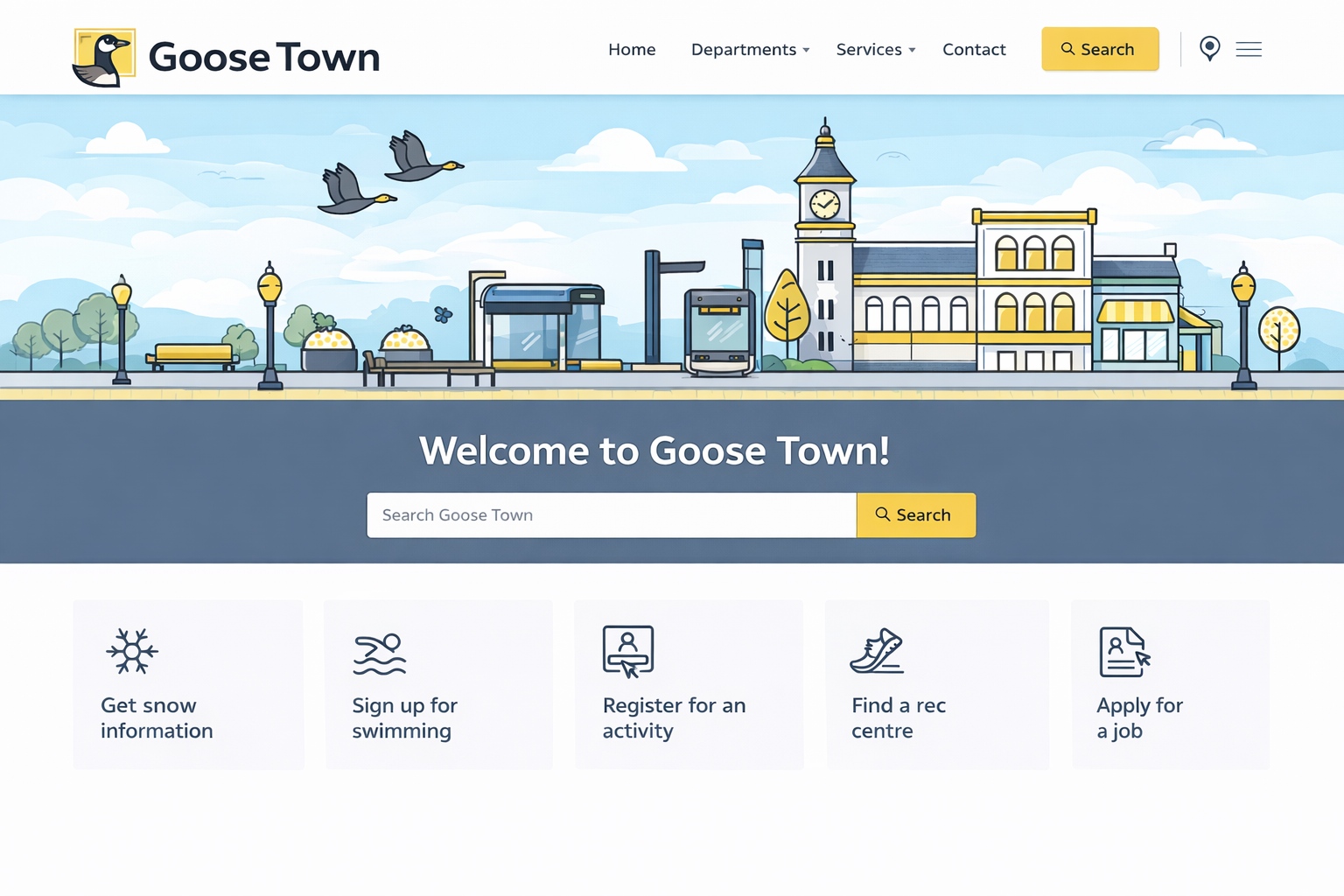The image size is (1344, 896).
Task: Open the Get snow information link
Action: (157, 718)
